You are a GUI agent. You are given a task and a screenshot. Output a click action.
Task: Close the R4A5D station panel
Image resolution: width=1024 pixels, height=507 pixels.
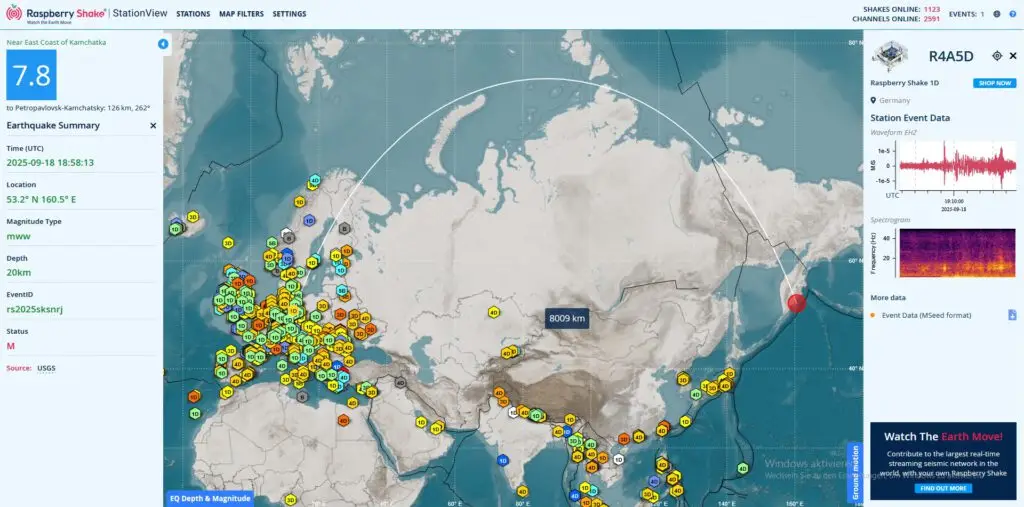point(1012,57)
